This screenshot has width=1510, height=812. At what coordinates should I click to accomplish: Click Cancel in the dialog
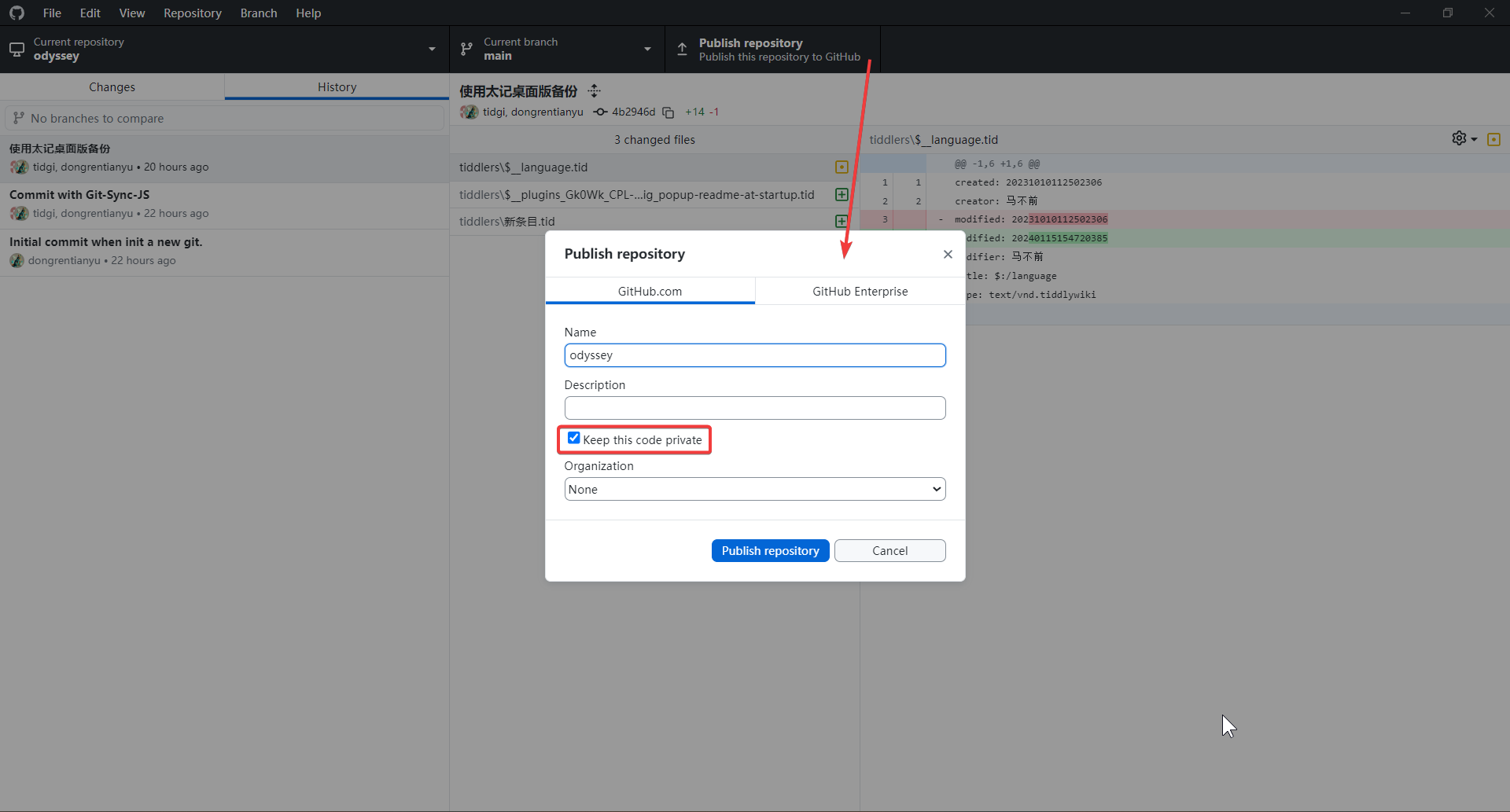[x=889, y=550]
